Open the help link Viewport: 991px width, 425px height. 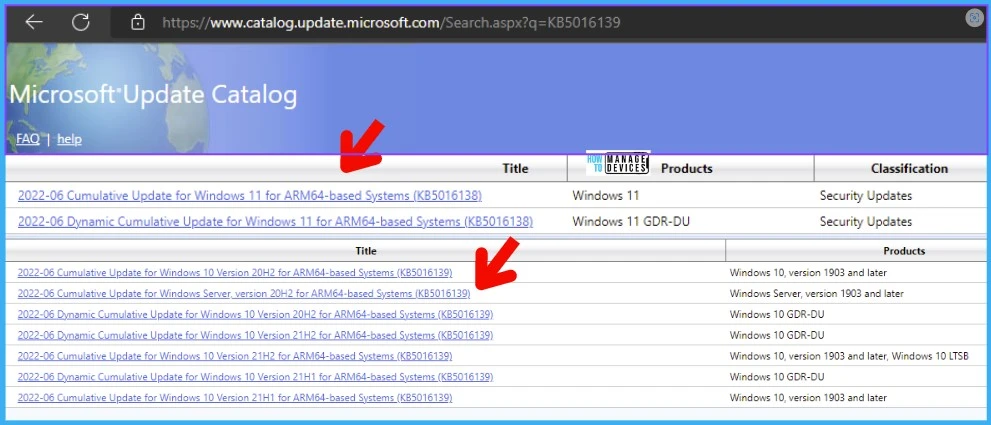[x=70, y=139]
